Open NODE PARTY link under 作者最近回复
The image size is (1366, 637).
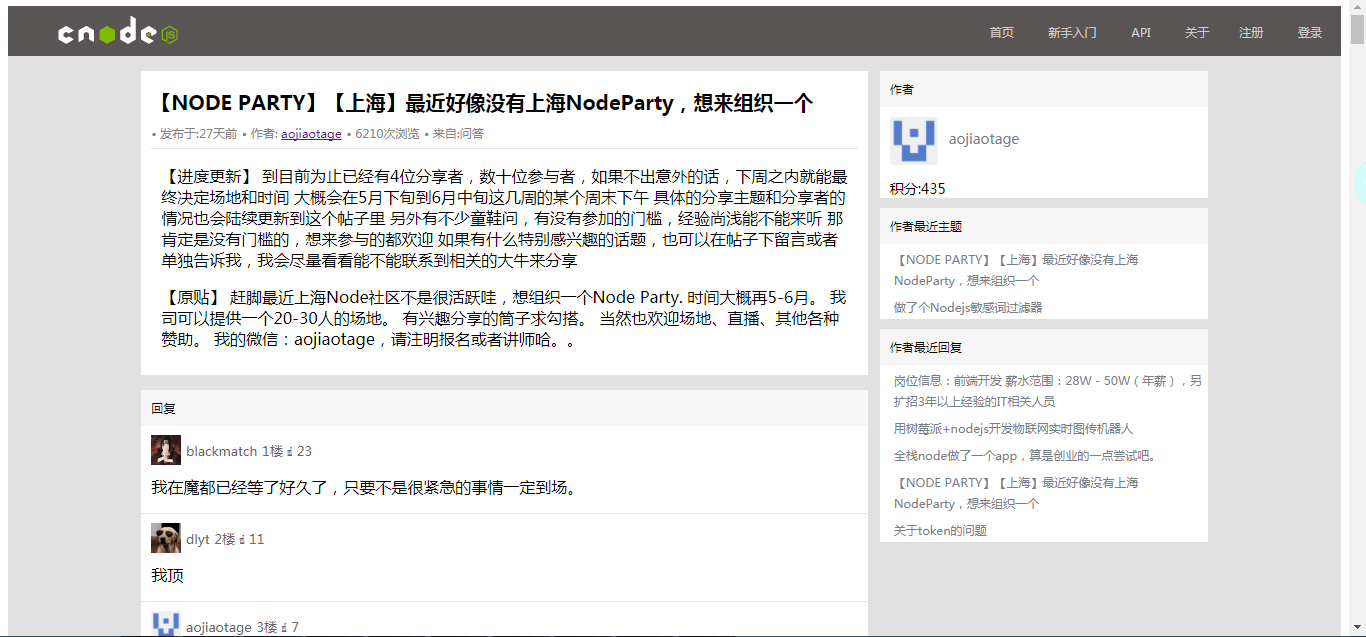(x=1016, y=493)
